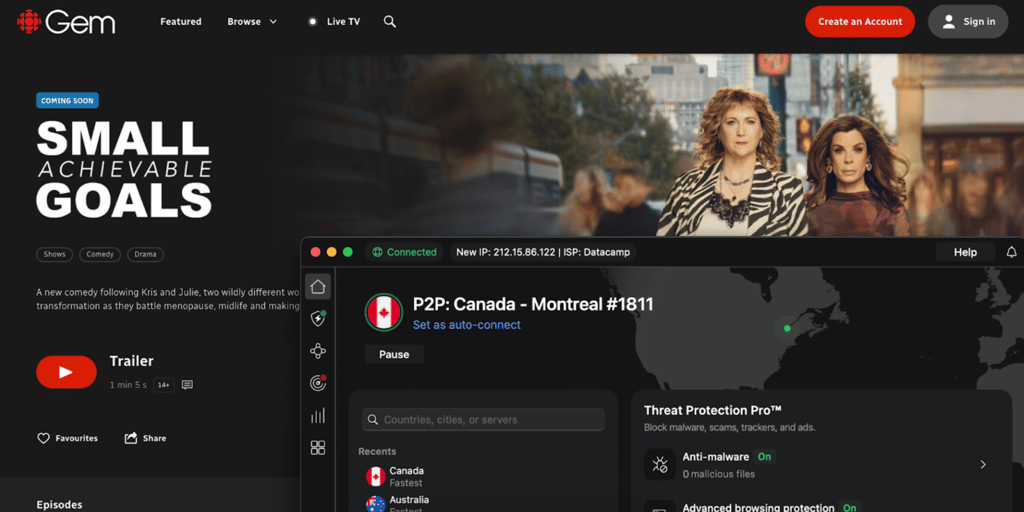The width and height of the screenshot is (1024, 512).
Task: Click the Episodes section heading
Action: click(x=59, y=505)
